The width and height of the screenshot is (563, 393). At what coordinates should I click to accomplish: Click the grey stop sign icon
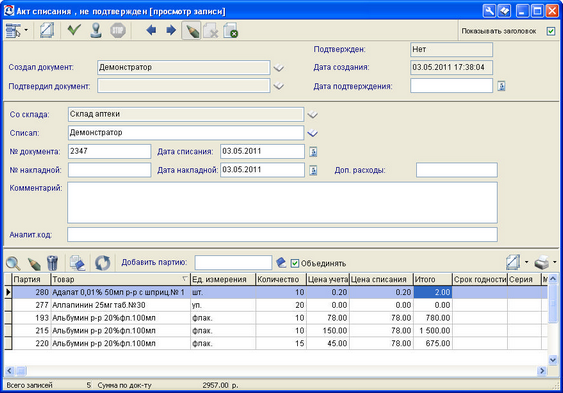118,31
